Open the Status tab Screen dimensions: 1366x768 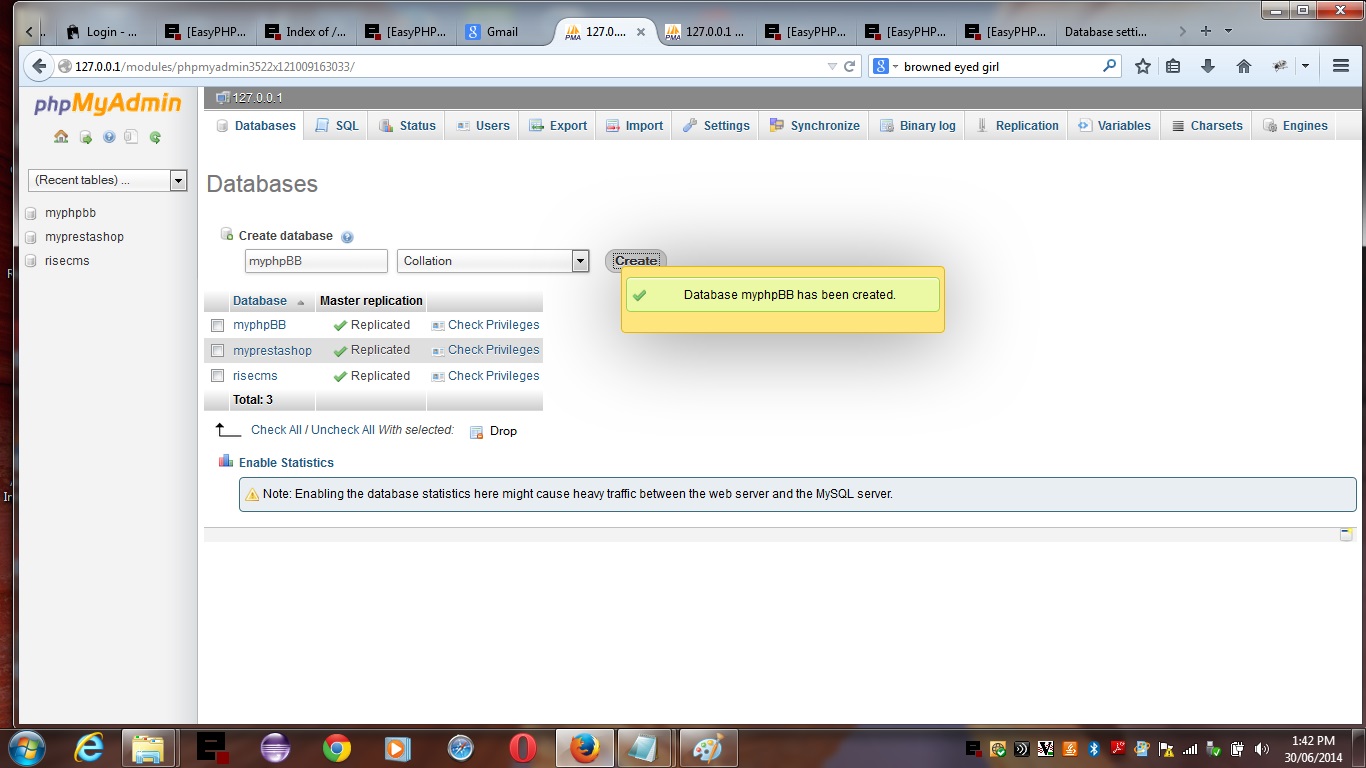tap(407, 126)
